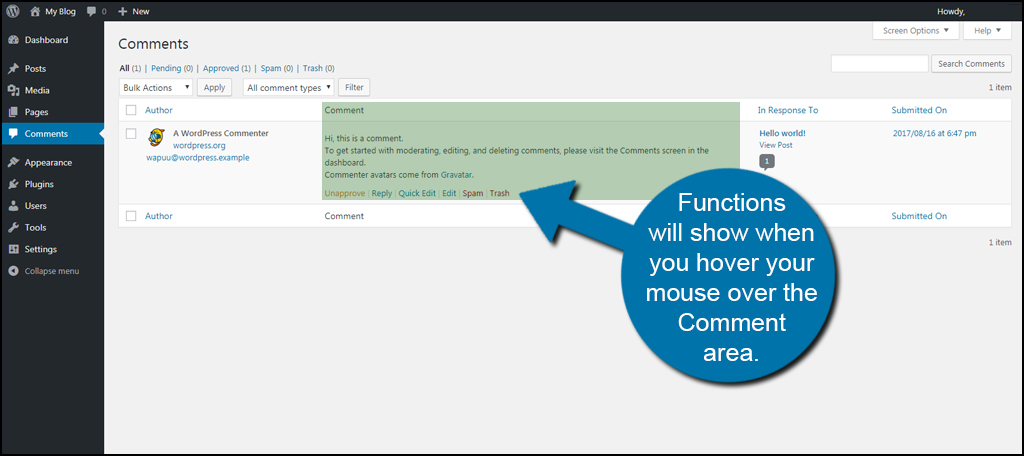This screenshot has height=456, width=1024.
Task: Expand the Screen Options panel
Action: [x=915, y=31]
